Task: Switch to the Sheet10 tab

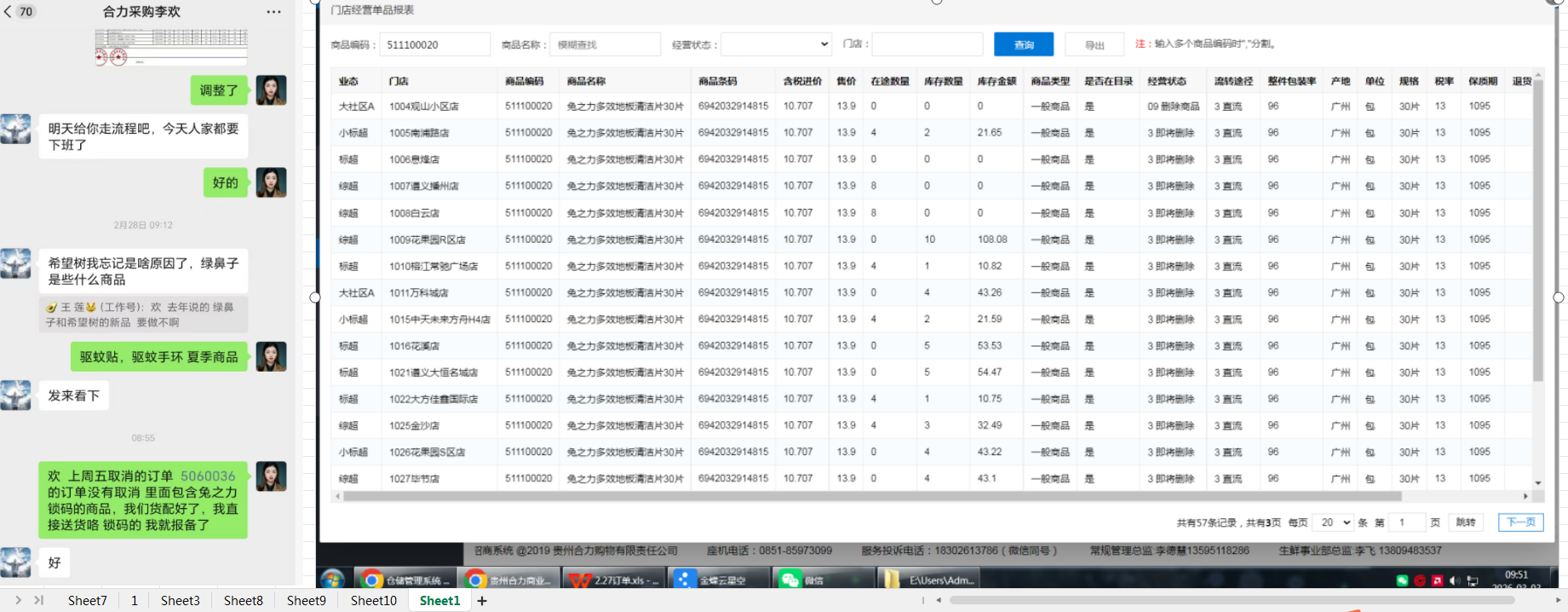Action: (x=373, y=601)
